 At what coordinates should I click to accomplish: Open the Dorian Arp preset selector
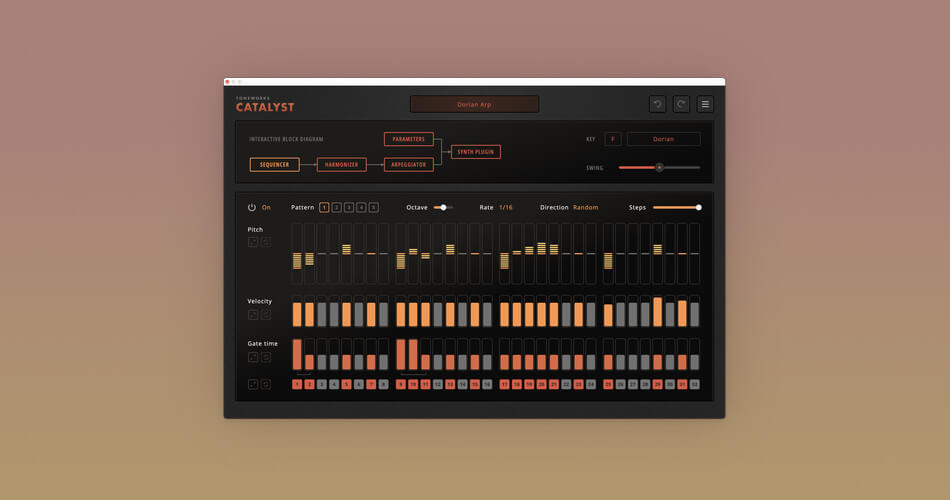point(474,104)
